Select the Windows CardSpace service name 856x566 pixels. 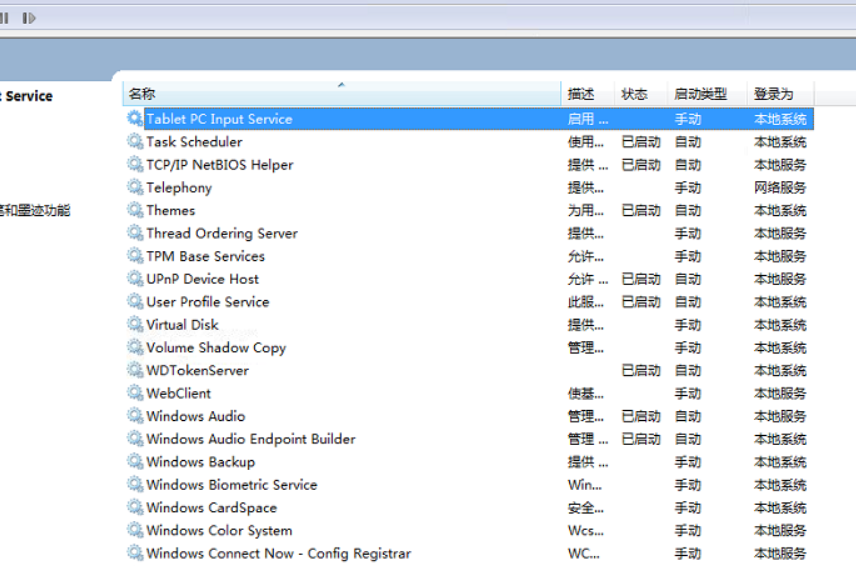tap(211, 508)
